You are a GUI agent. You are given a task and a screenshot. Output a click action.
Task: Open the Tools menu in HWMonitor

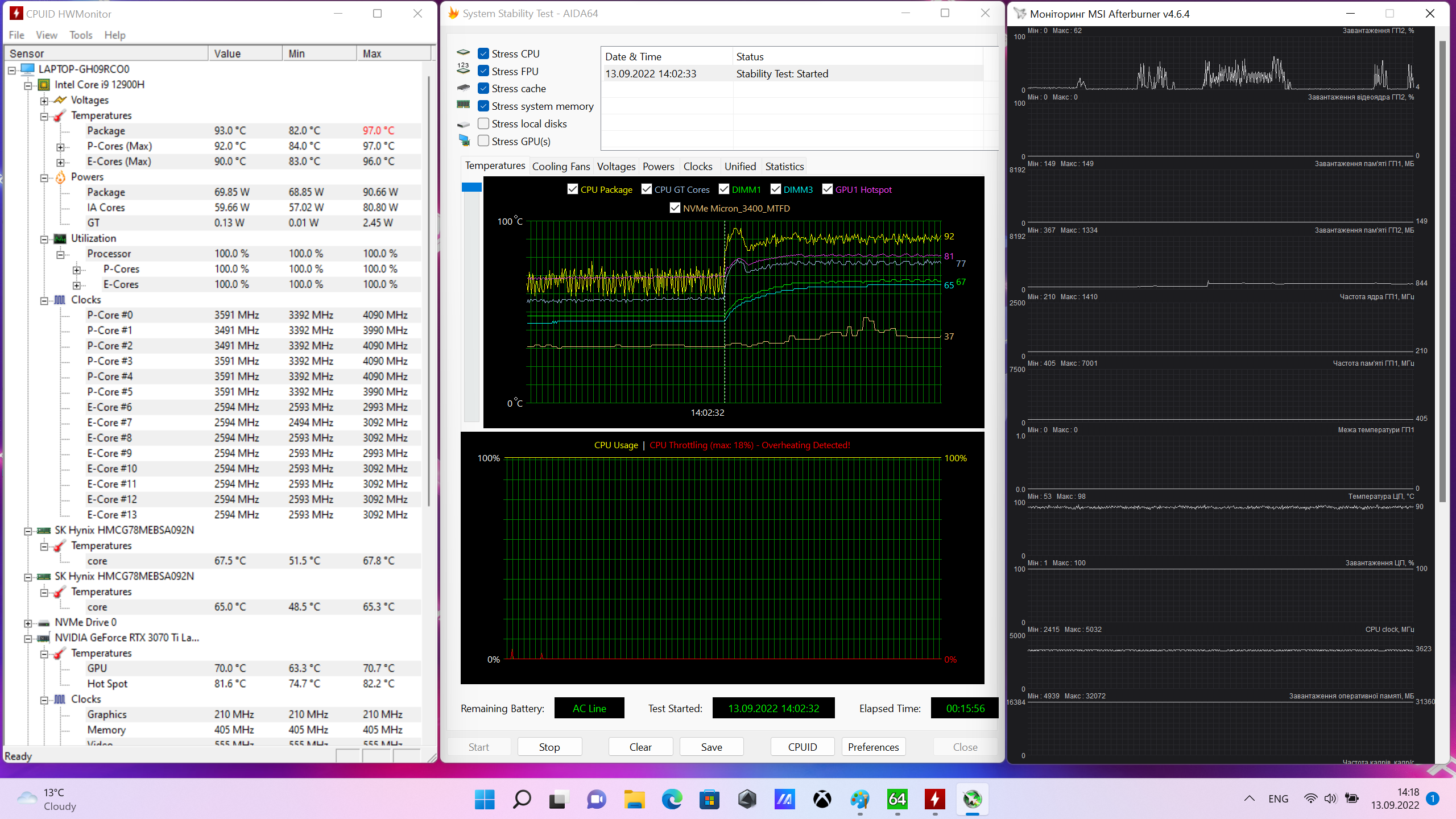point(81,35)
